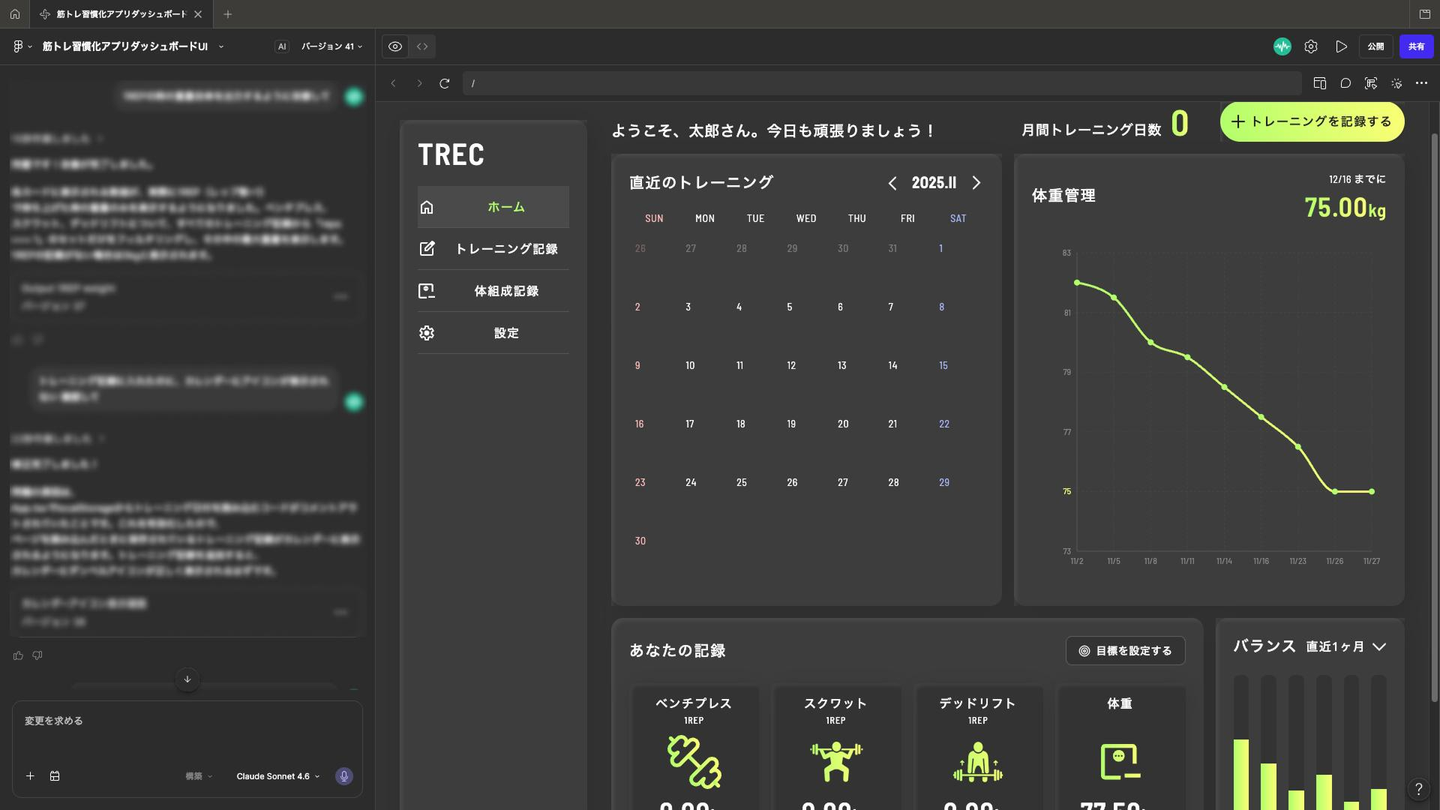Give thumbs up to the chat response
The height and width of the screenshot is (810, 1440).
coord(18,656)
